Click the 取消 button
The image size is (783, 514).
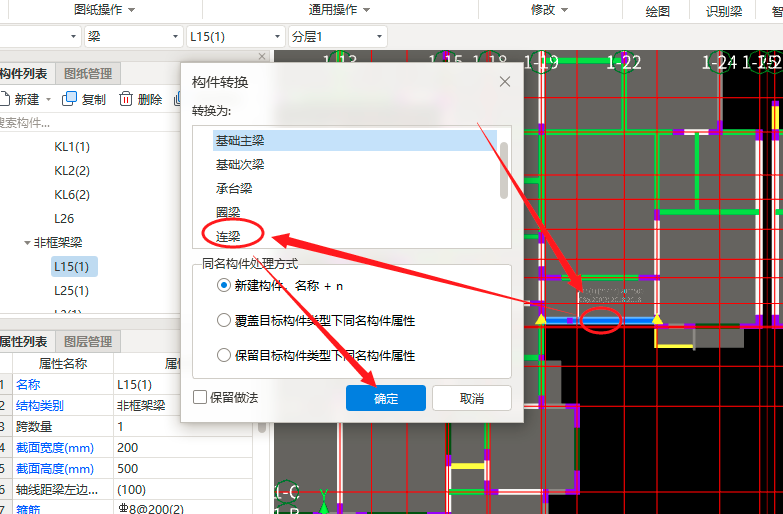point(471,398)
